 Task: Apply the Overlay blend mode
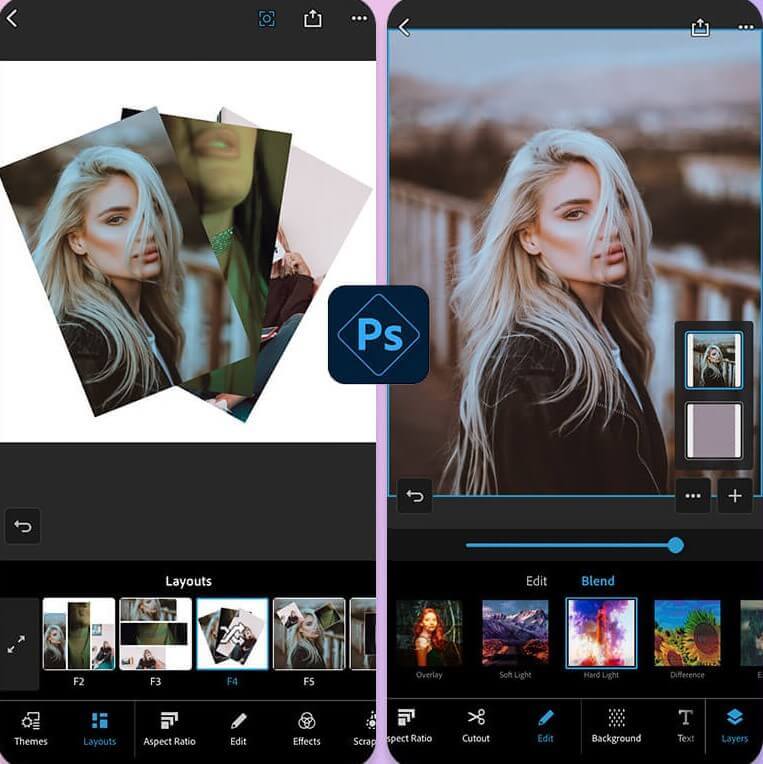pos(429,633)
